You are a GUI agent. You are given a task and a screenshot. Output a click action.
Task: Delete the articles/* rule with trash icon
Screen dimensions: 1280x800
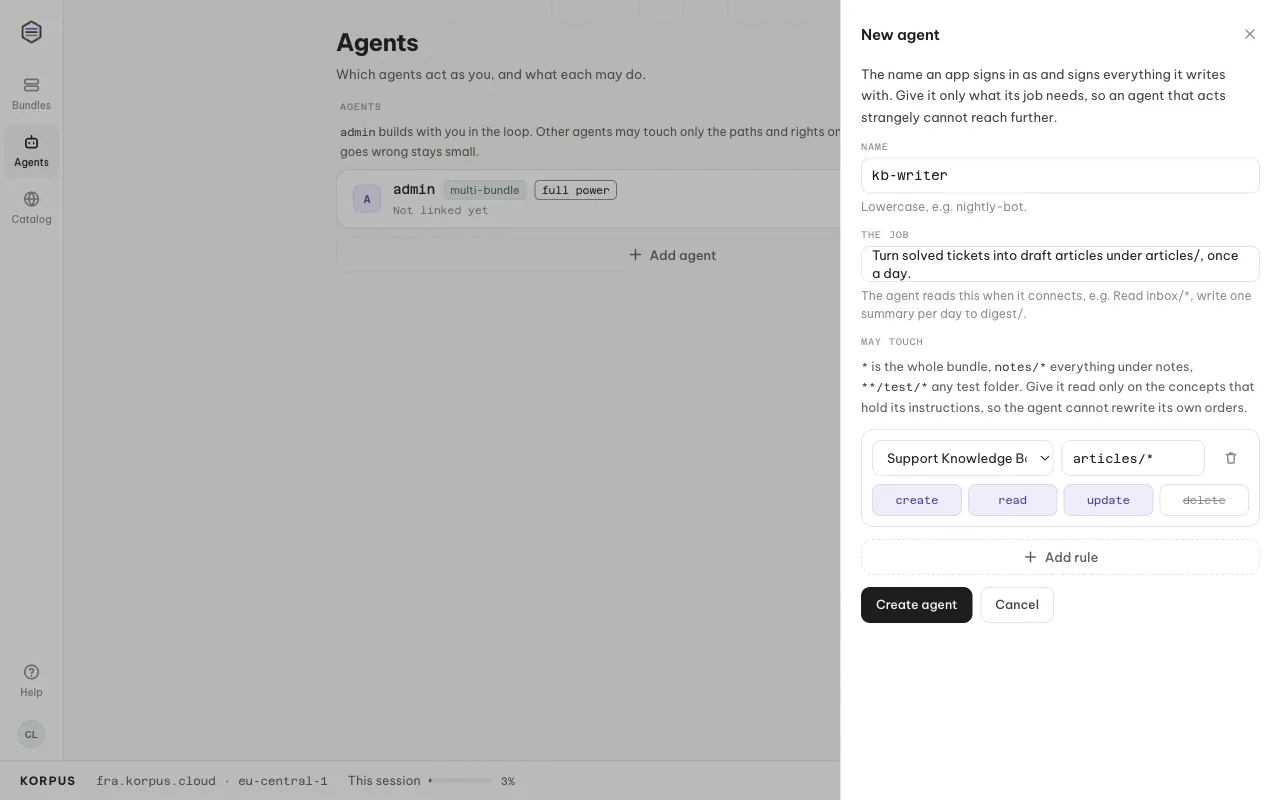[x=1231, y=458]
